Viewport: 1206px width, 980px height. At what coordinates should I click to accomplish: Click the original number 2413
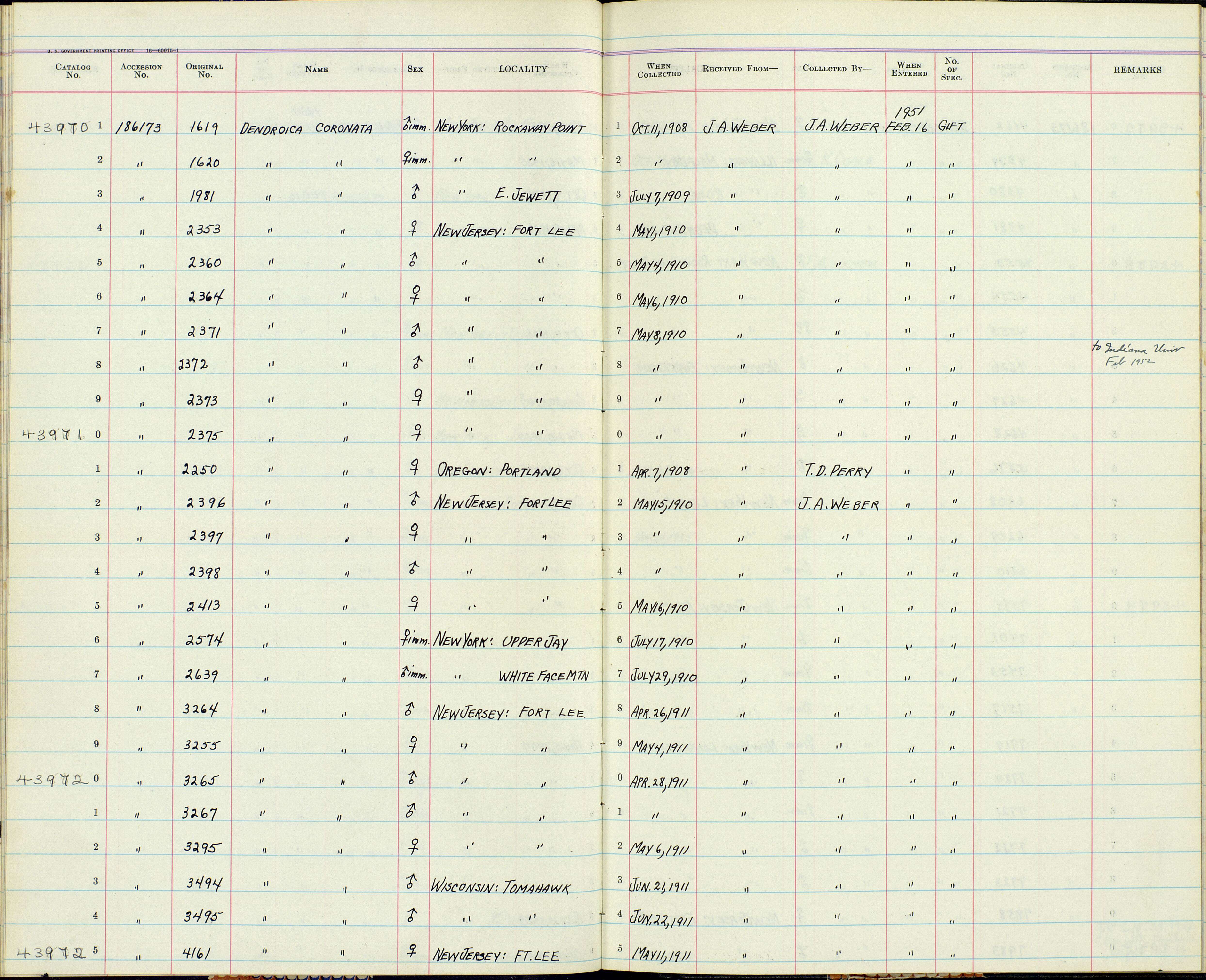tap(203, 606)
